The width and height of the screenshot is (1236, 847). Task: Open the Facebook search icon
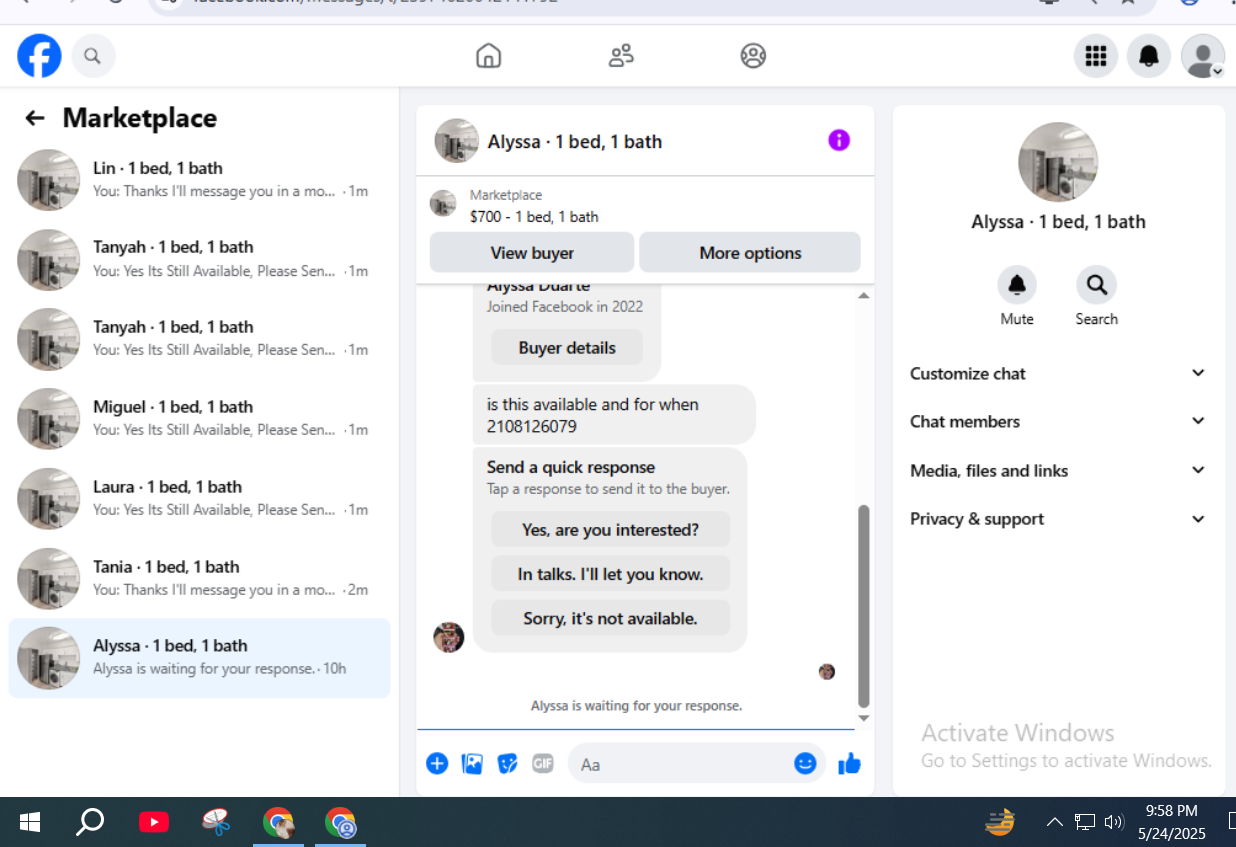click(93, 56)
